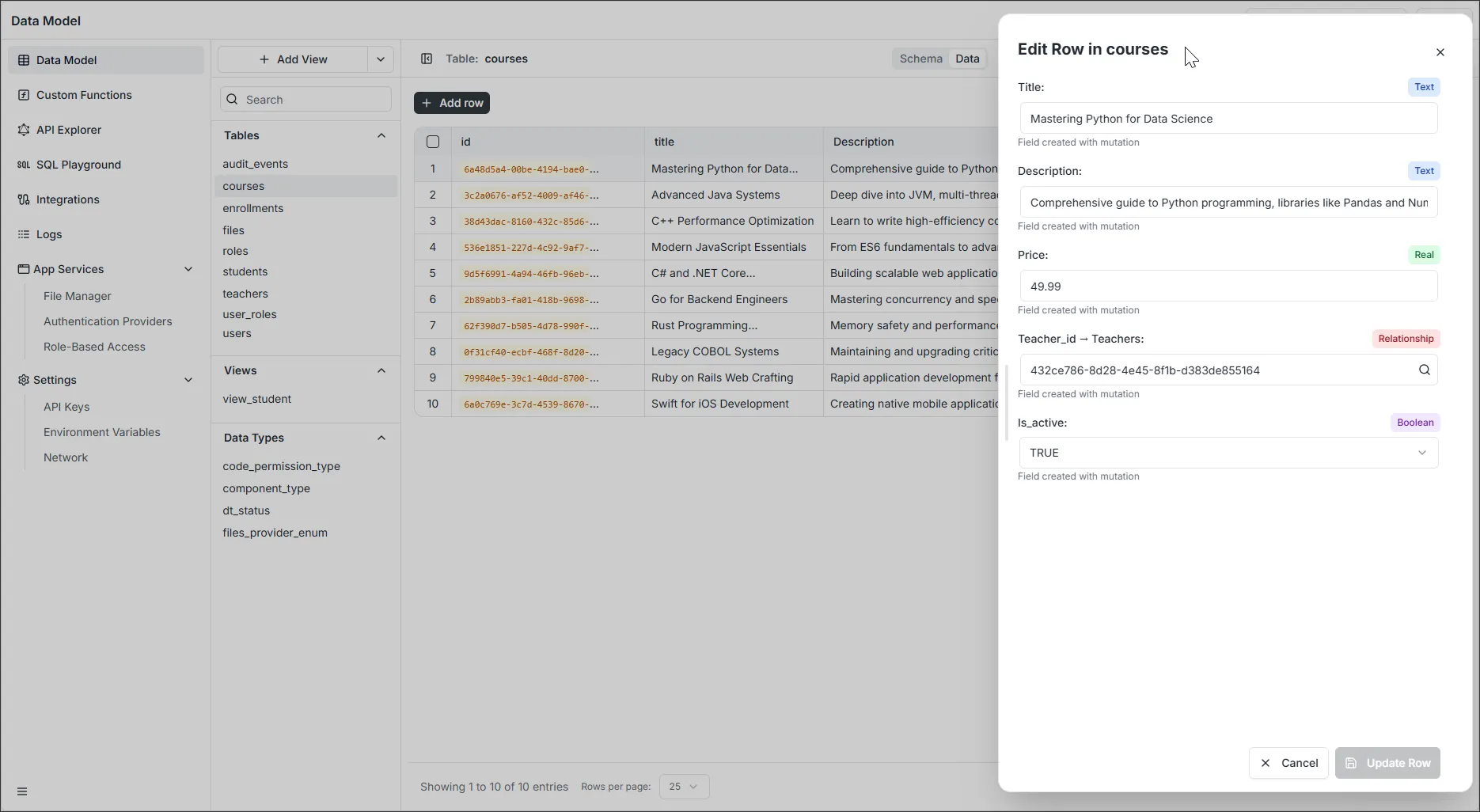Toggle the table sidebar panel icon
This screenshot has width=1480, height=812.
coord(427,59)
